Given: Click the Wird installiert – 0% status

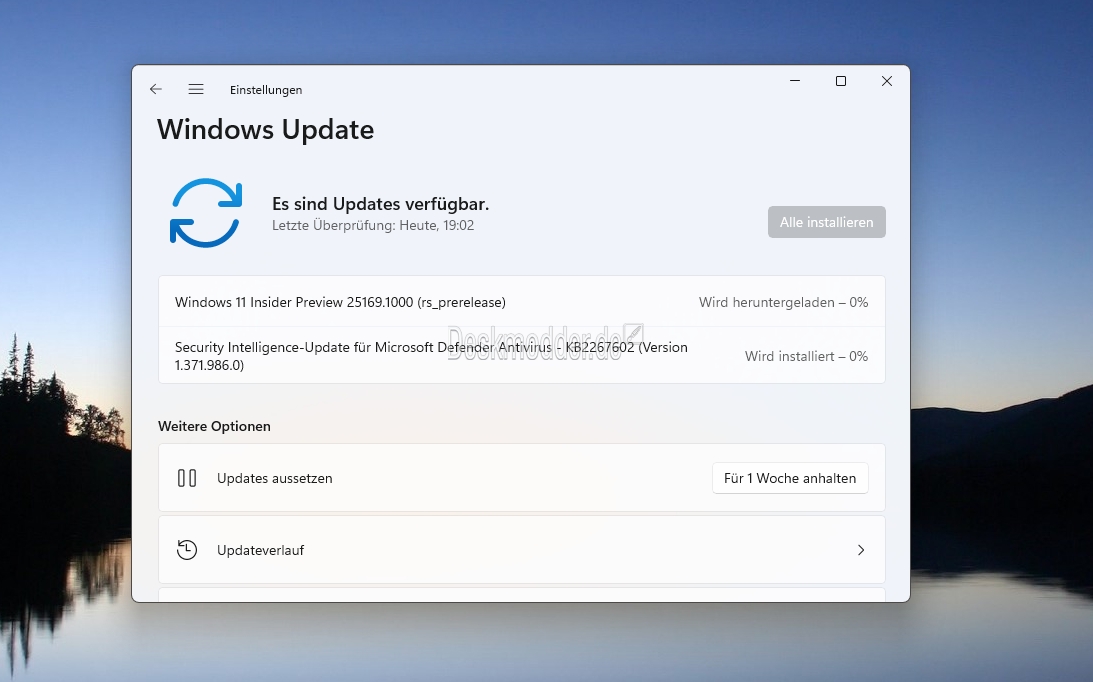Looking at the screenshot, I should 807,356.
